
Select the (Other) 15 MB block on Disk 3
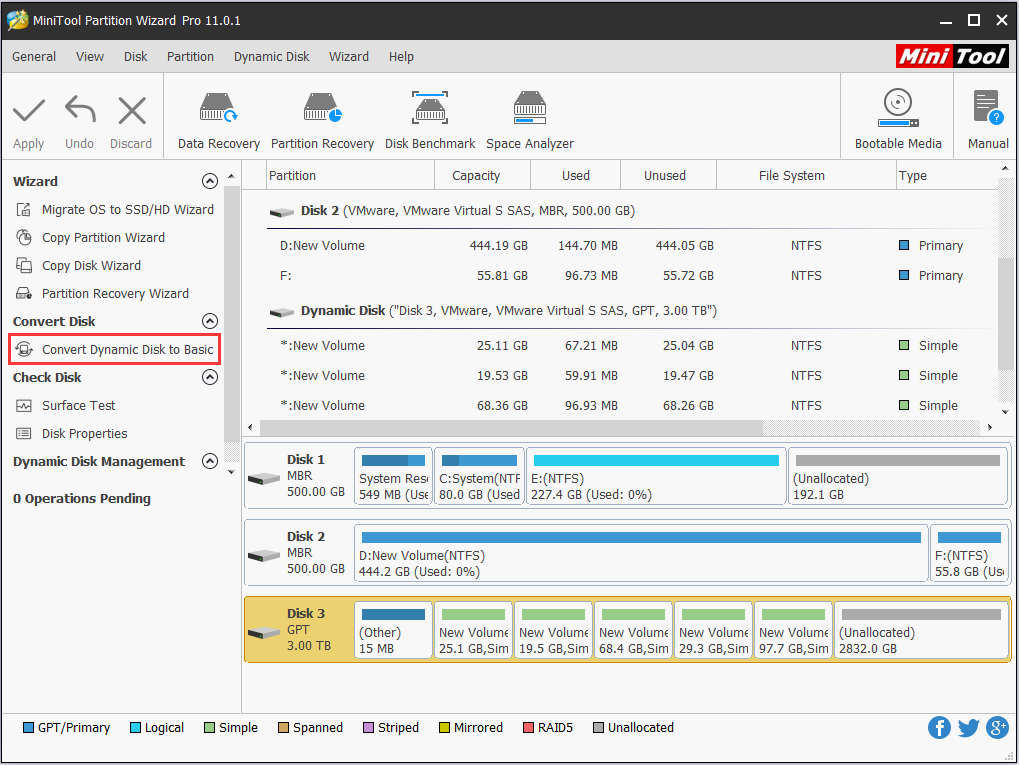393,630
